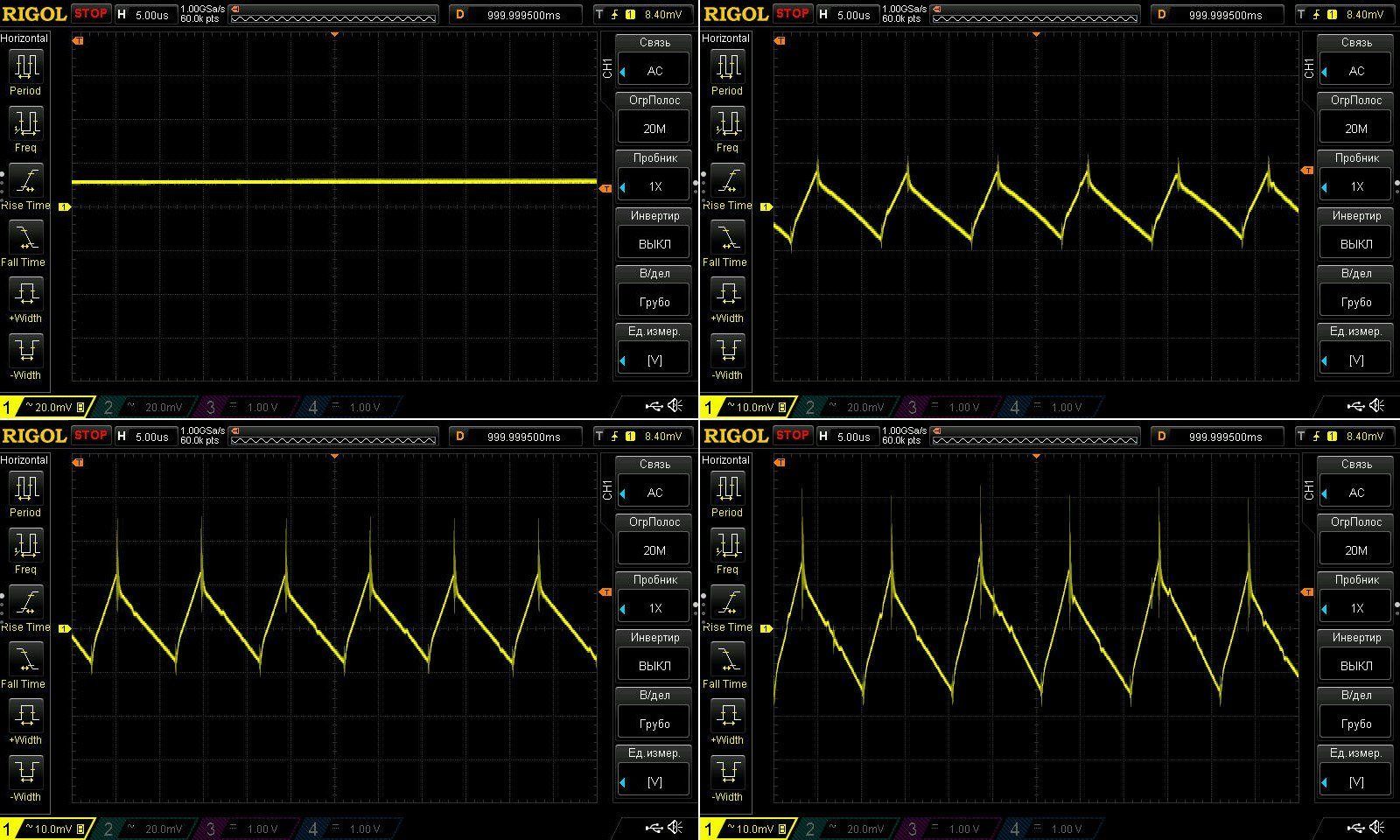
Task: Click the orange trigger level marker in bottom-left scope
Action: point(604,592)
